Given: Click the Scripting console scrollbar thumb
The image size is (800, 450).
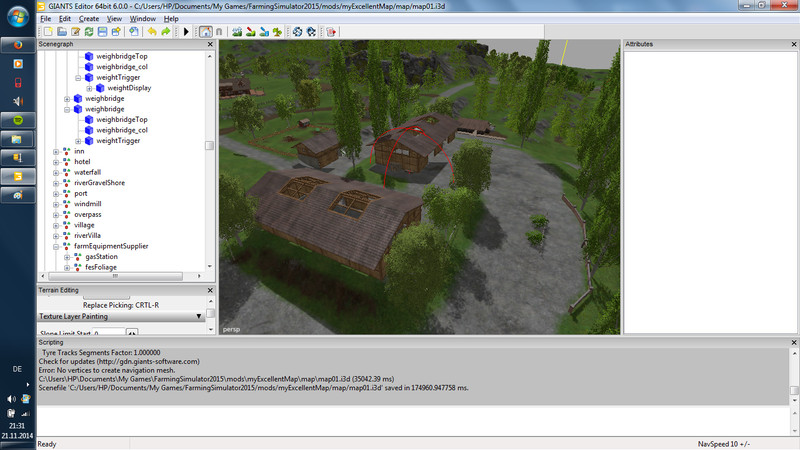Looking at the screenshot, I should coord(794,390).
